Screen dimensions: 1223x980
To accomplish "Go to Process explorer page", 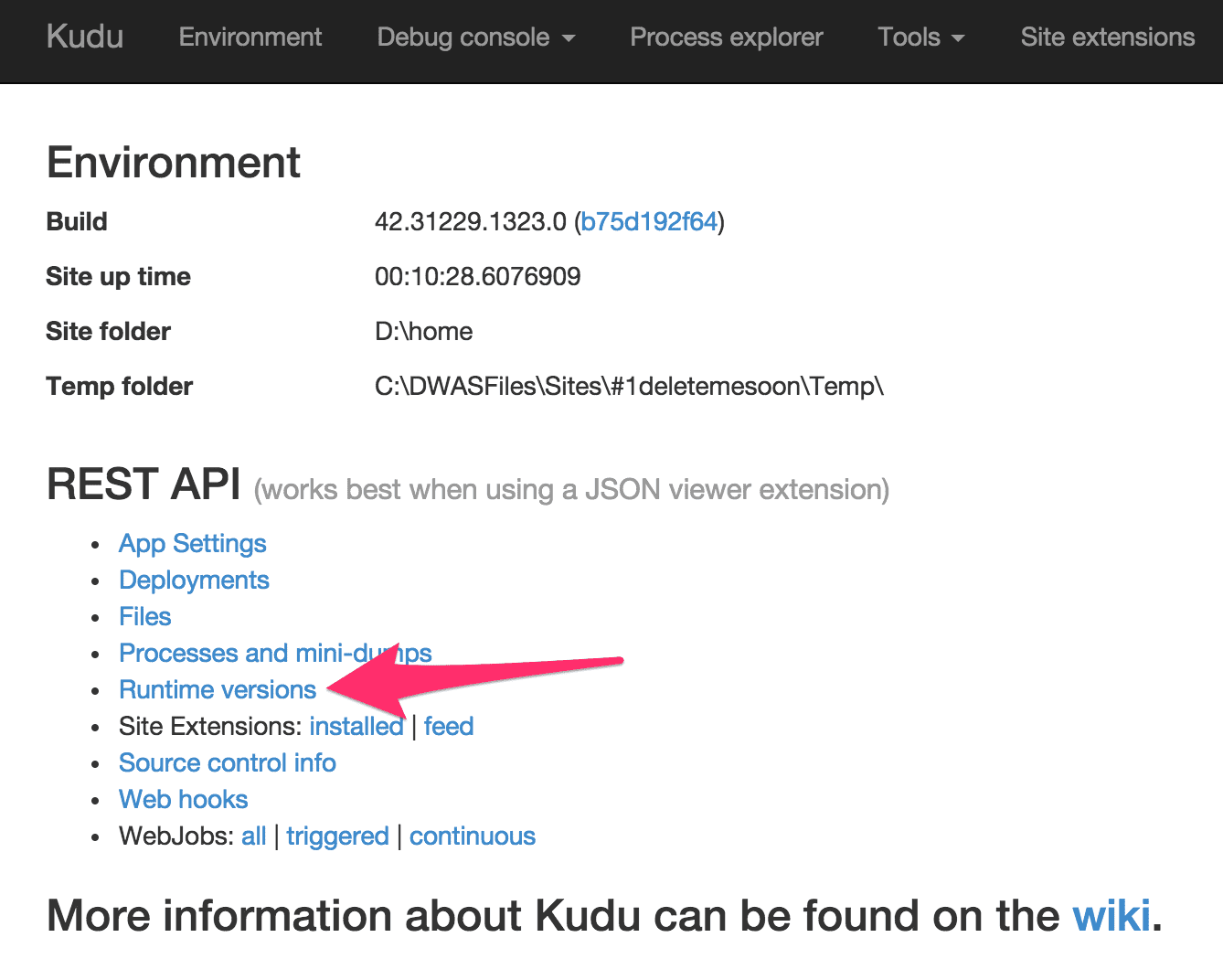I will (727, 37).
